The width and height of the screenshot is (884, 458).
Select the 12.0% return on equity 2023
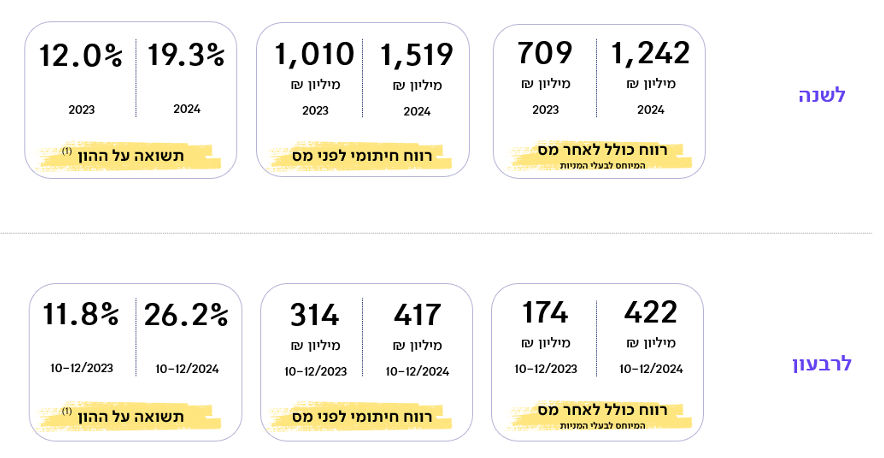click(x=81, y=56)
